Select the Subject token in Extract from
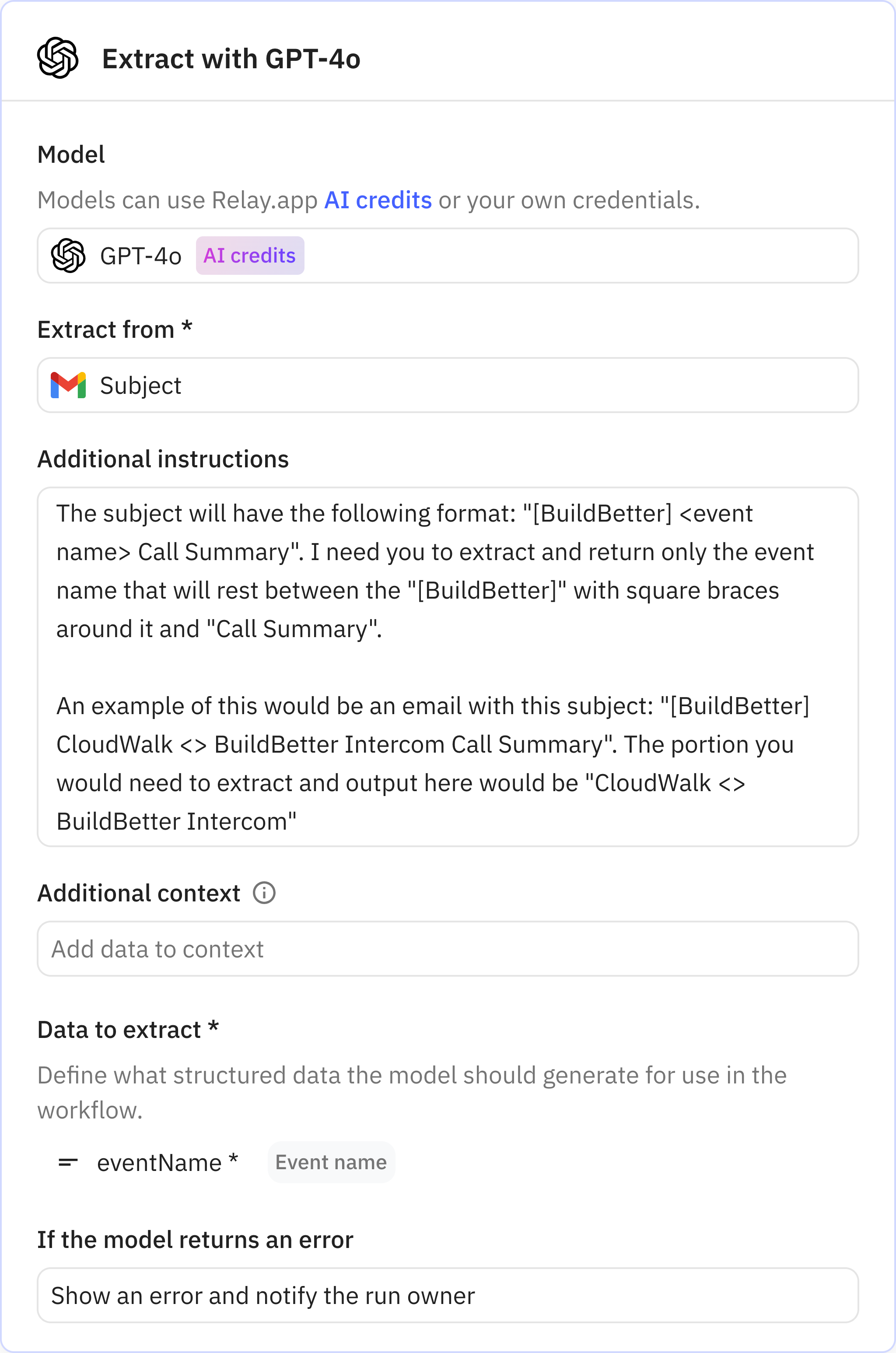 click(140, 385)
